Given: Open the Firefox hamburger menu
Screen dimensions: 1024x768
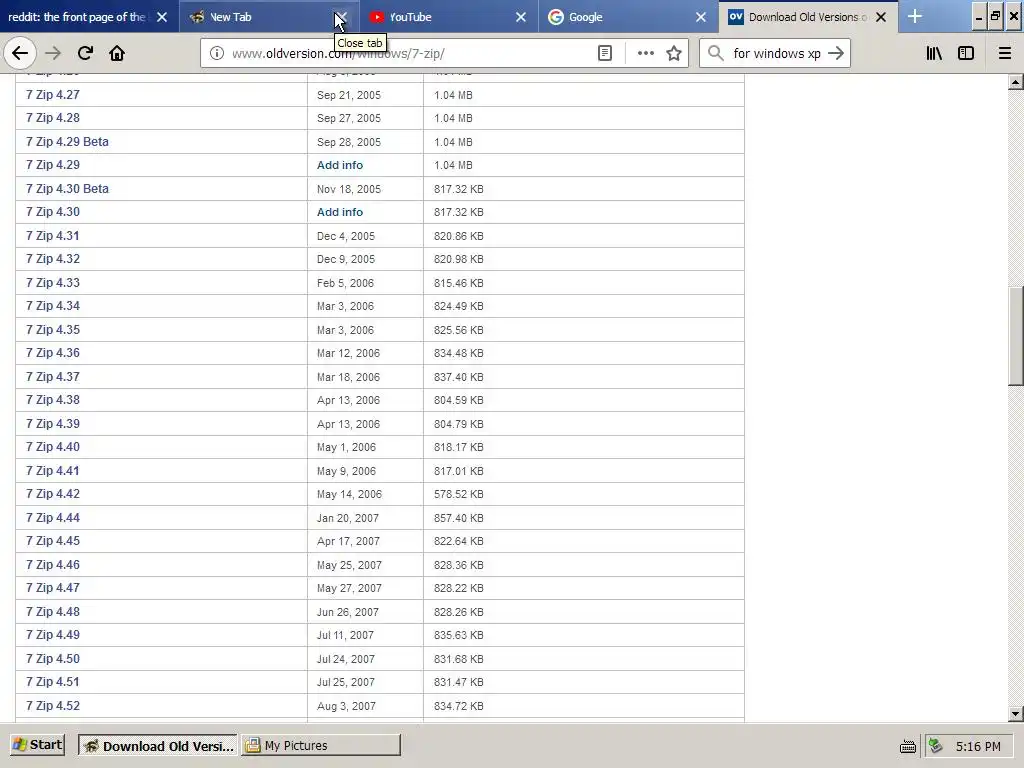Looking at the screenshot, I should click(1005, 53).
